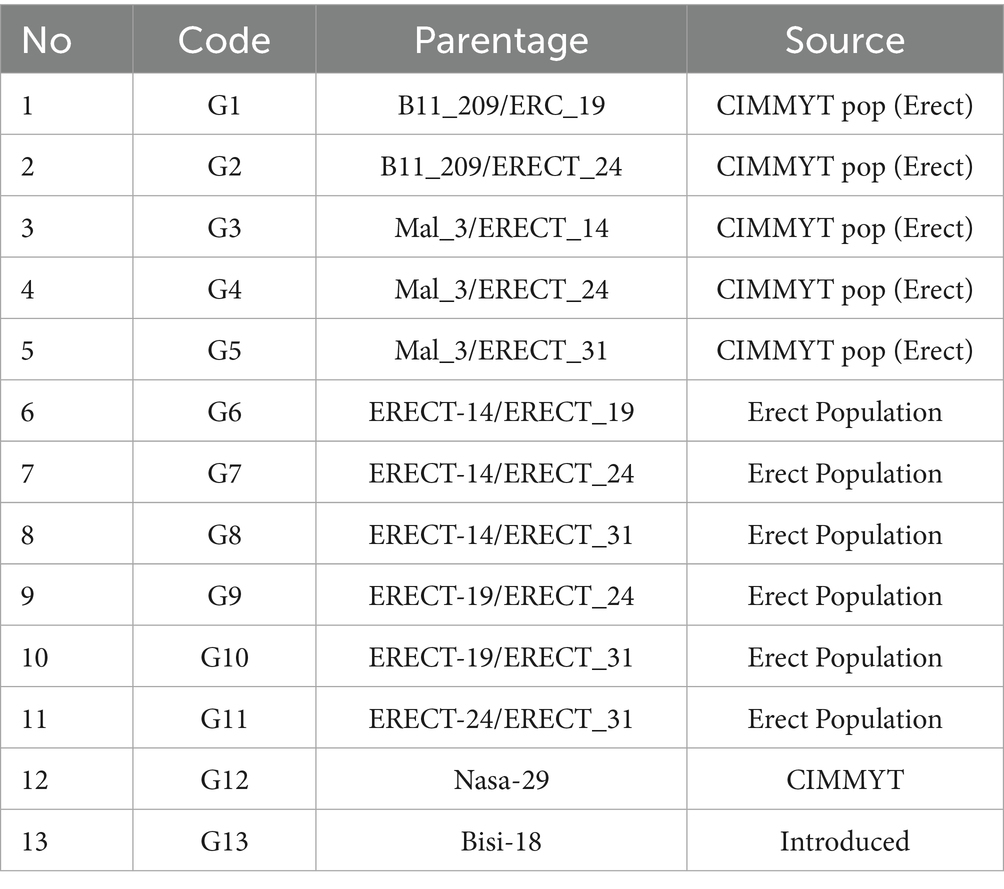The image size is (1004, 889).
Task: Click the G10 code cell
Action: [224, 657]
